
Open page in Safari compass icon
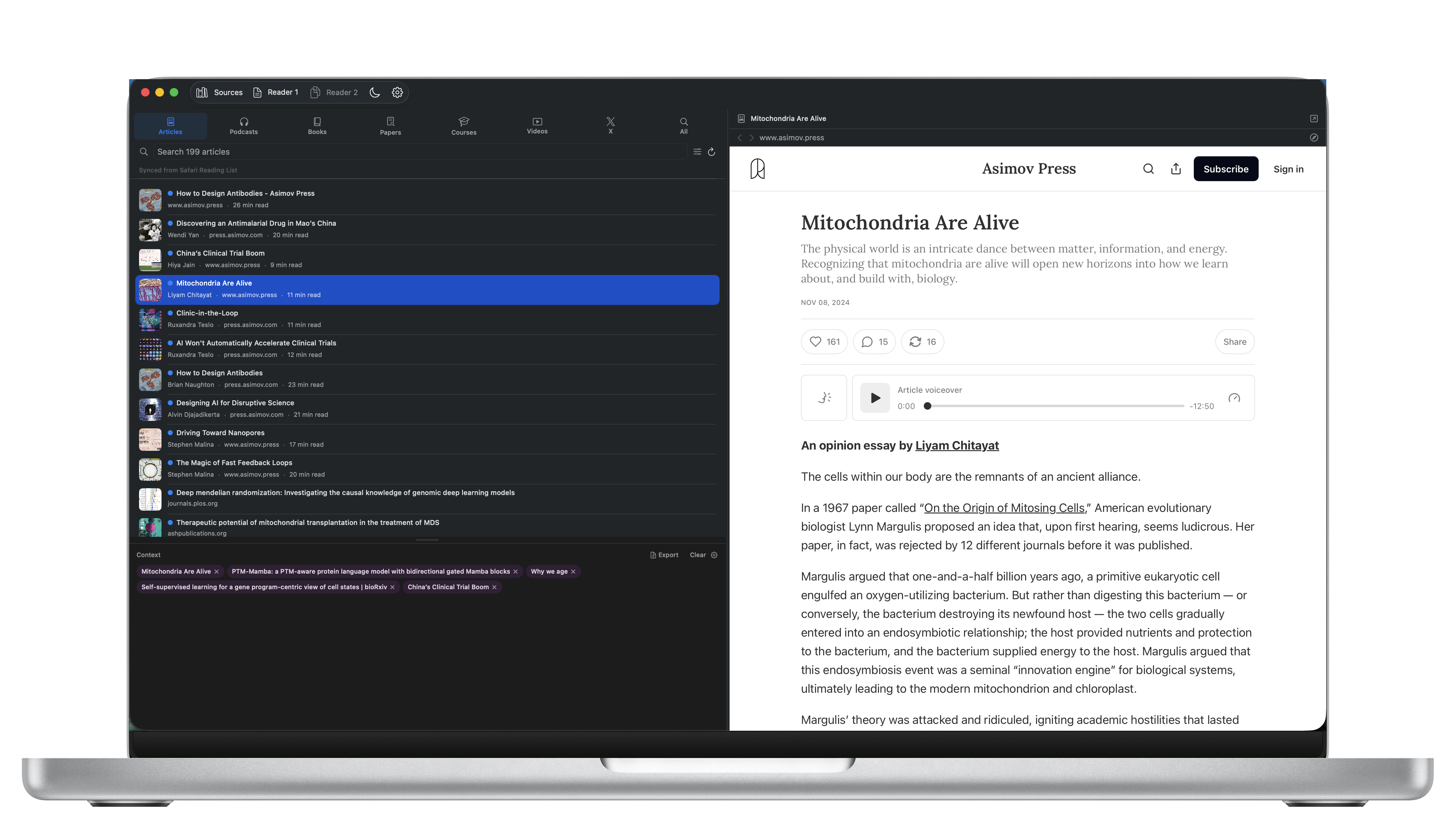[x=1314, y=138]
